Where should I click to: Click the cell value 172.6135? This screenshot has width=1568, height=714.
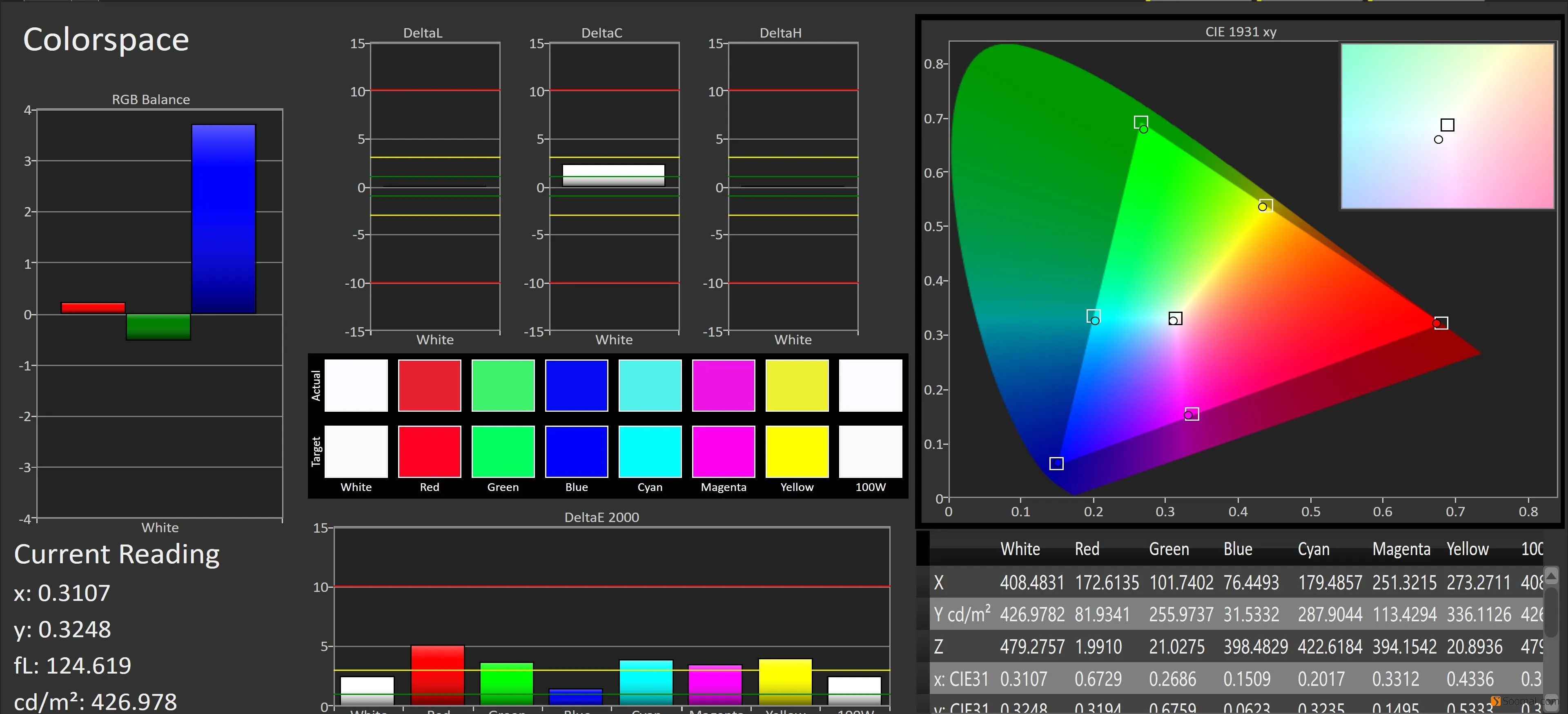tap(1107, 582)
